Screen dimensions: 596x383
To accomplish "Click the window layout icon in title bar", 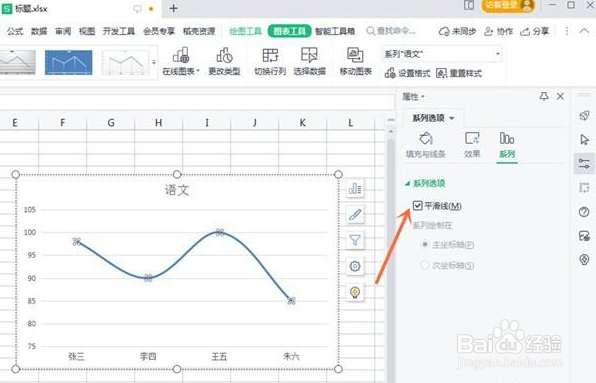I will click(469, 5).
